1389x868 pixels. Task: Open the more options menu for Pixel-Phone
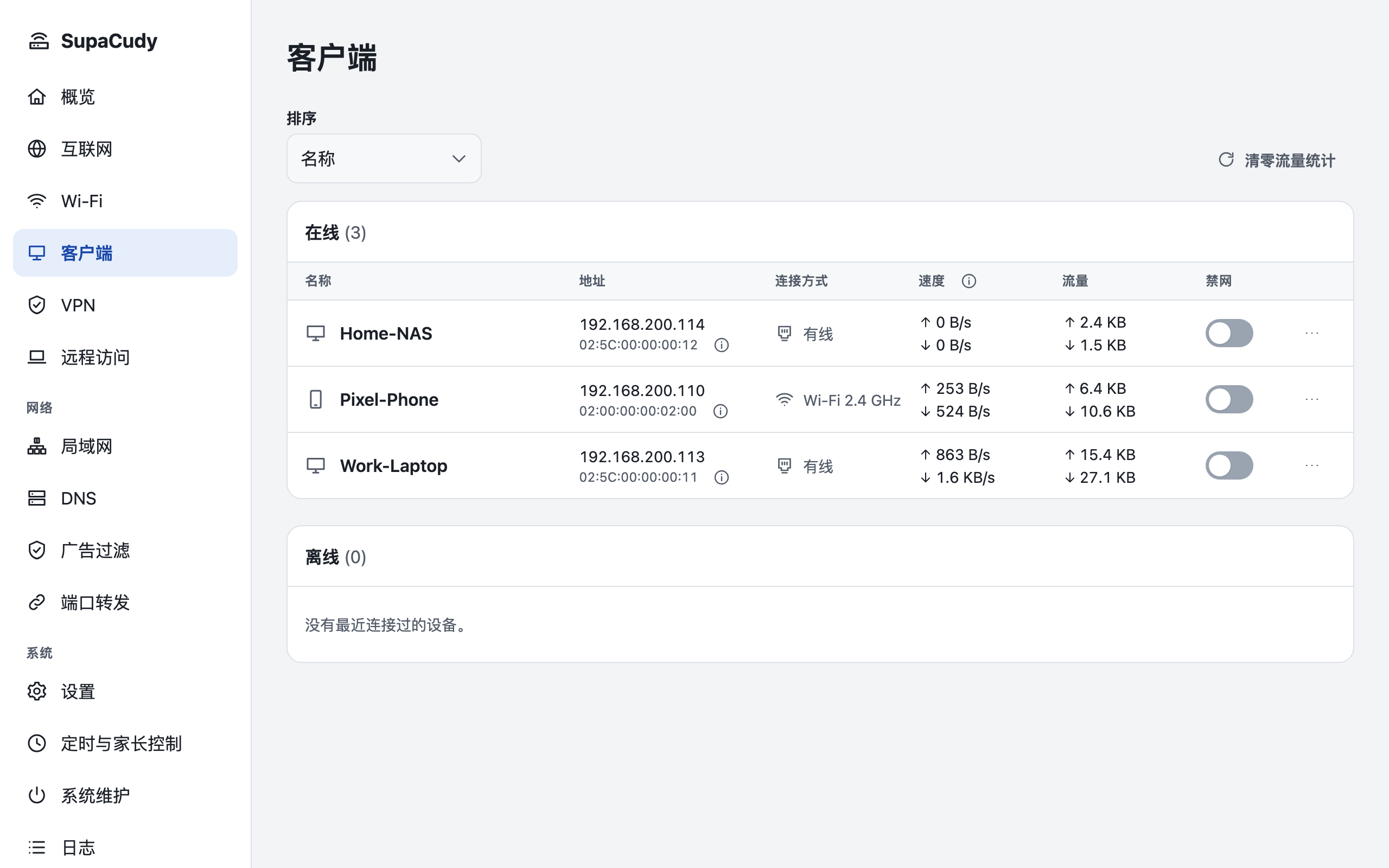[x=1312, y=399]
